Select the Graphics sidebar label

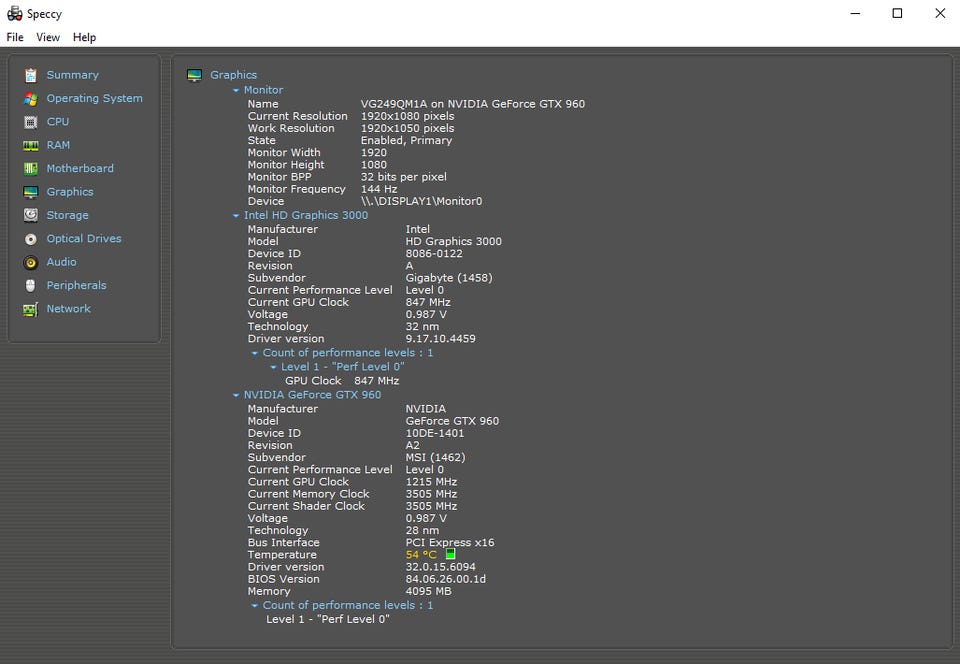[x=70, y=192]
